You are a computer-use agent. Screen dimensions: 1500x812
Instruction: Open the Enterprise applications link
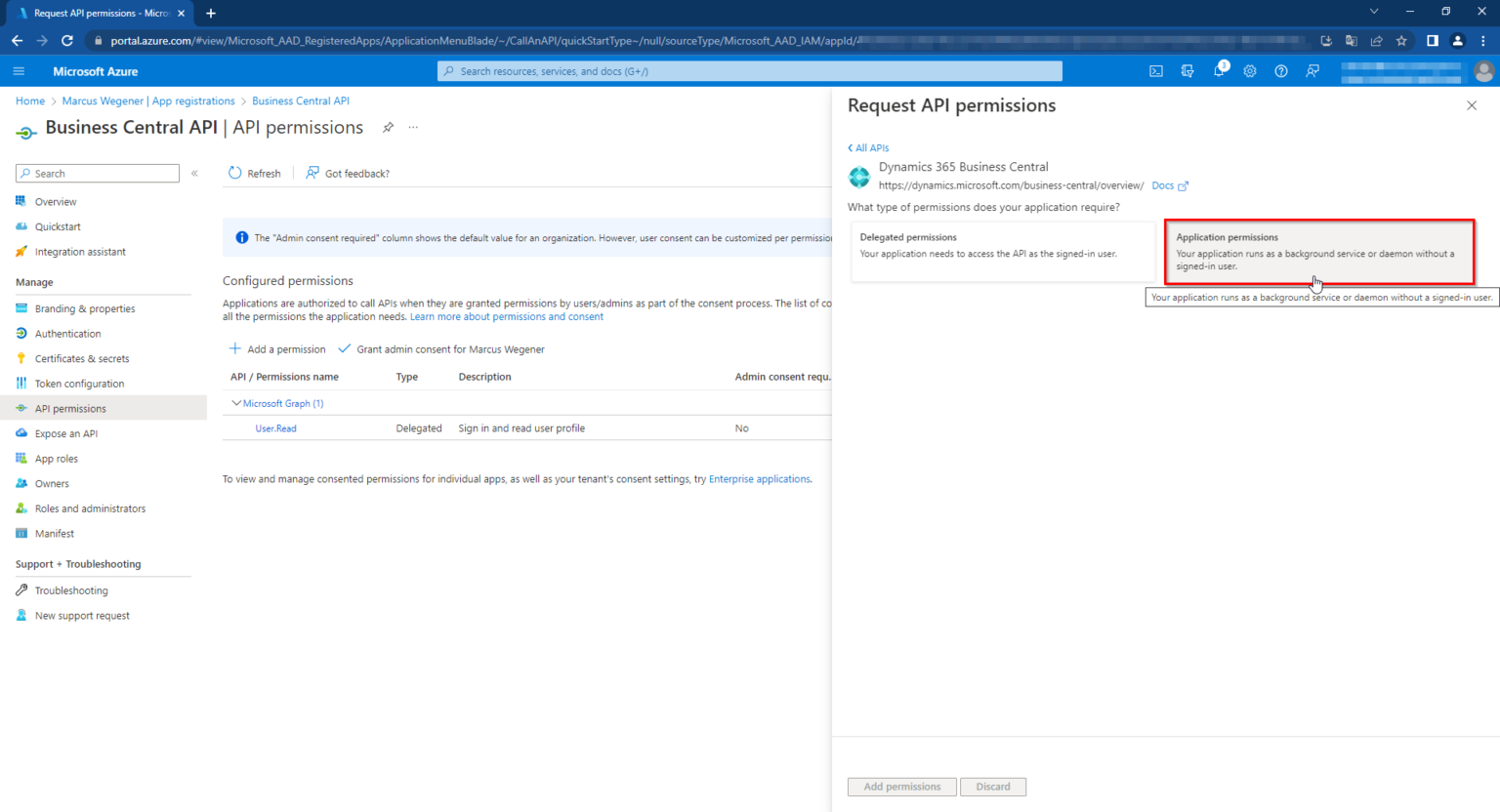759,478
